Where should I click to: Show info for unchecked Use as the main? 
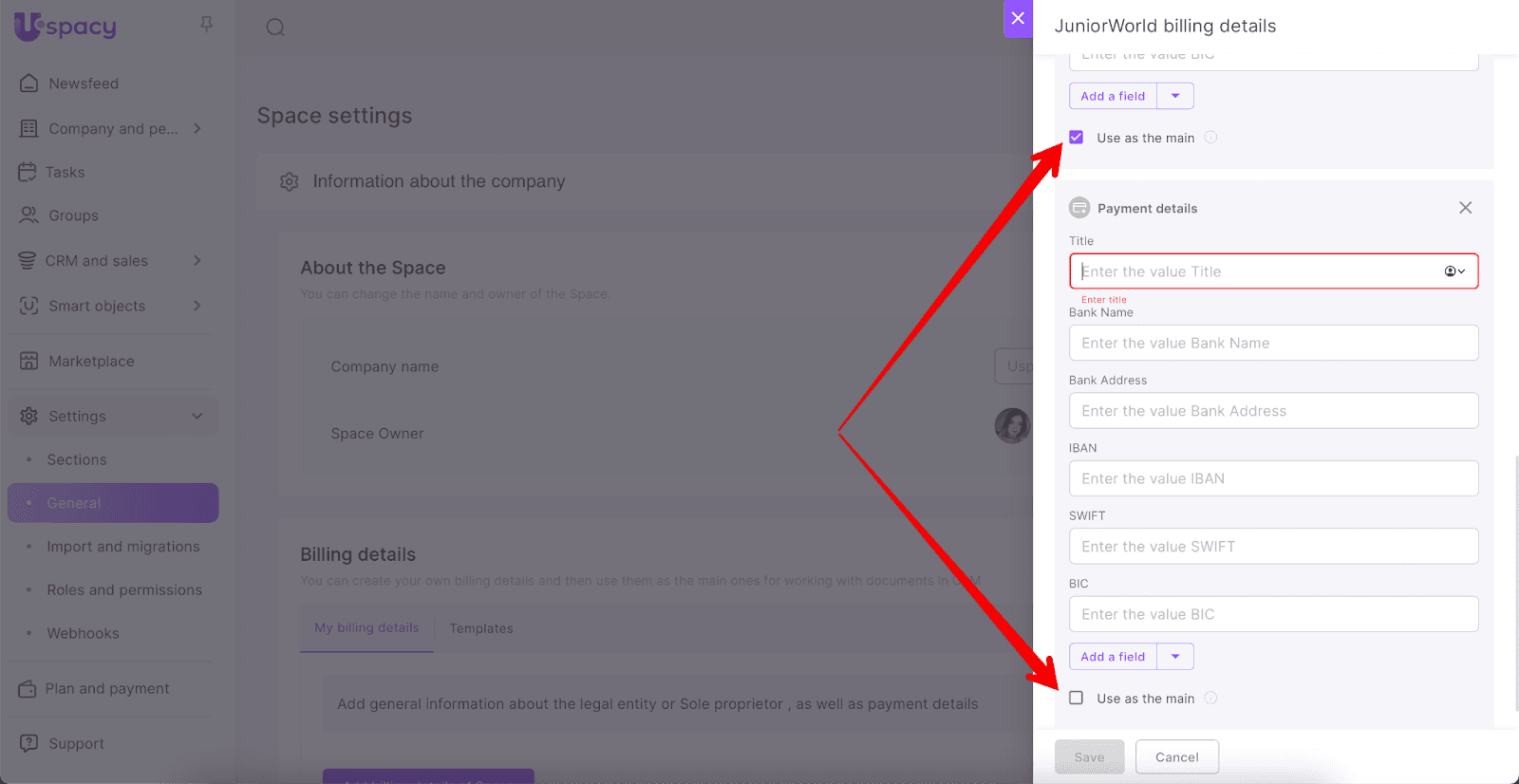1211,699
